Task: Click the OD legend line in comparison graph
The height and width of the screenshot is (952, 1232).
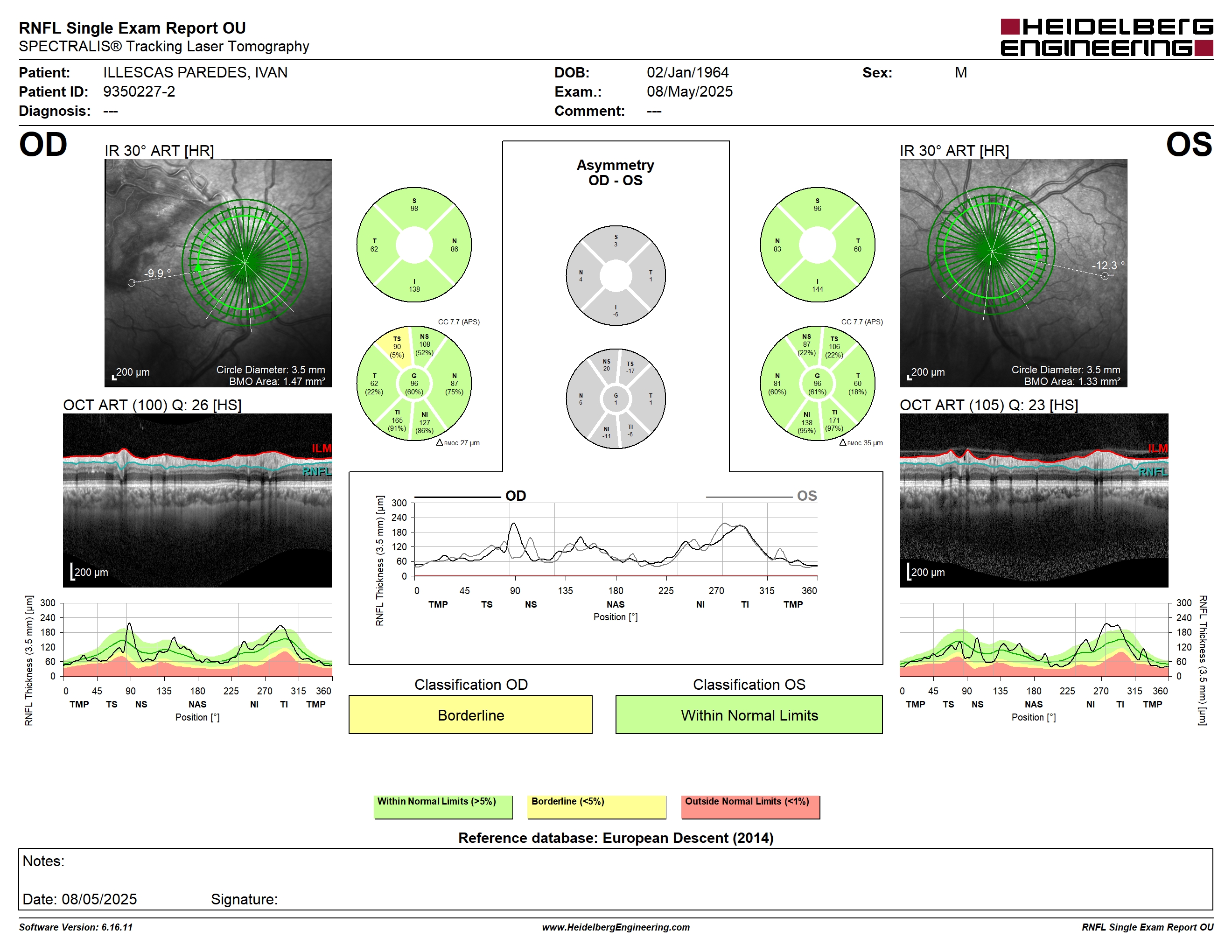Action: point(457,497)
